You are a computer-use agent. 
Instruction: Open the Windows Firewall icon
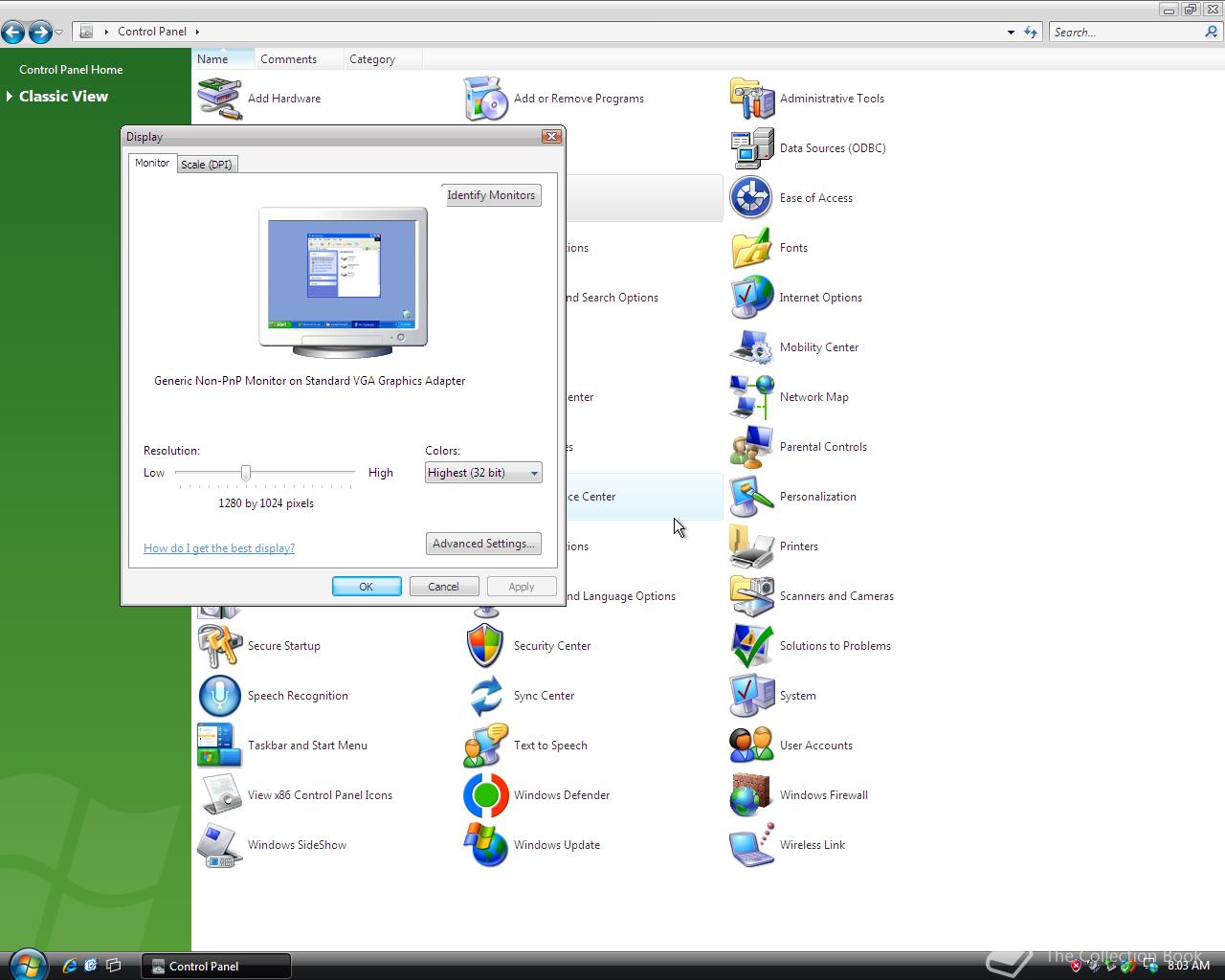tap(751, 795)
